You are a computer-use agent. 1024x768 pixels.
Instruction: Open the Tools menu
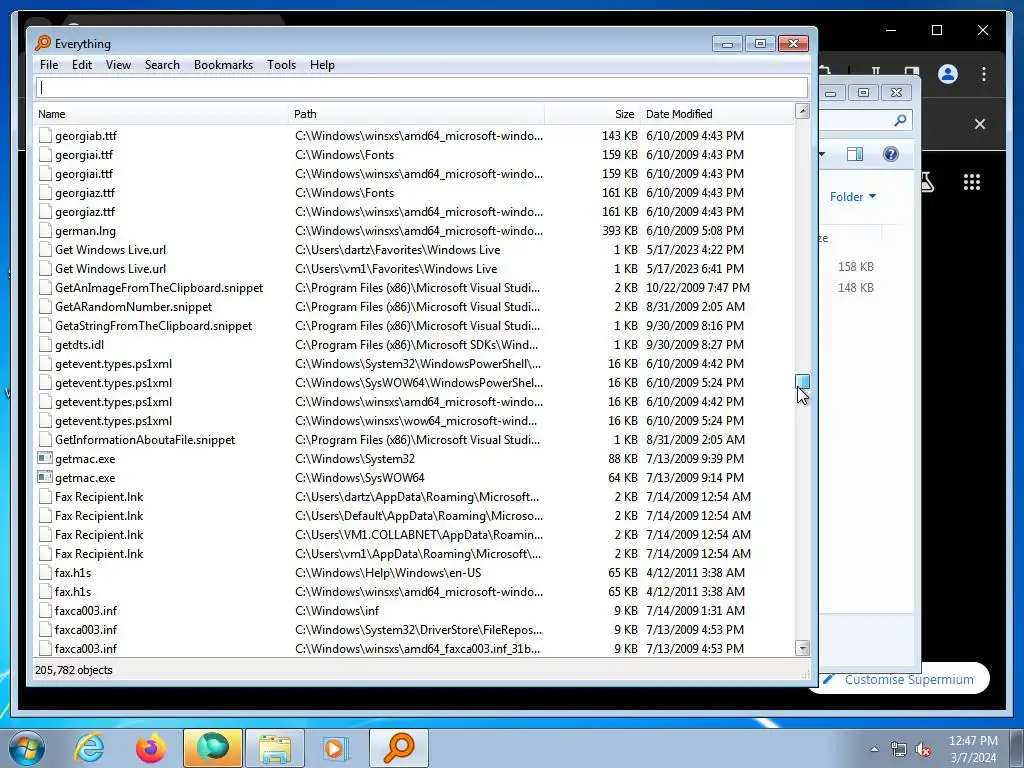[281, 65]
